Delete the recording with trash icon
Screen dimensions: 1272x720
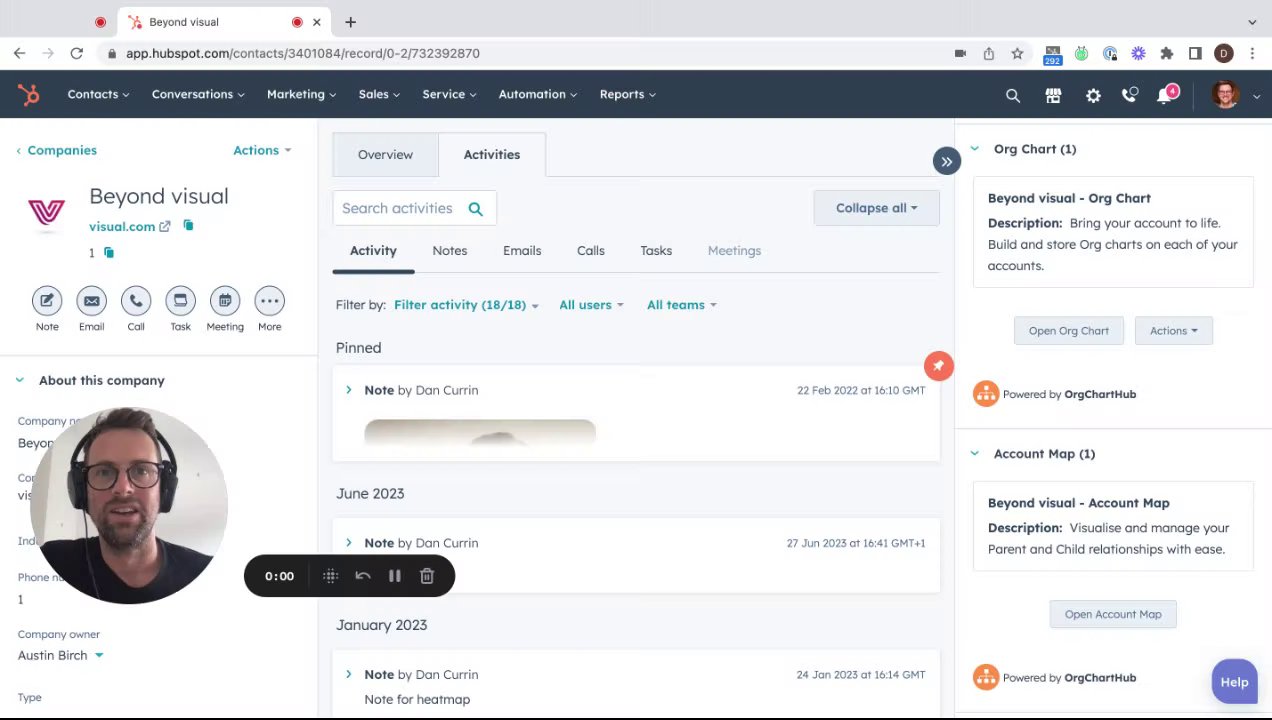427,576
